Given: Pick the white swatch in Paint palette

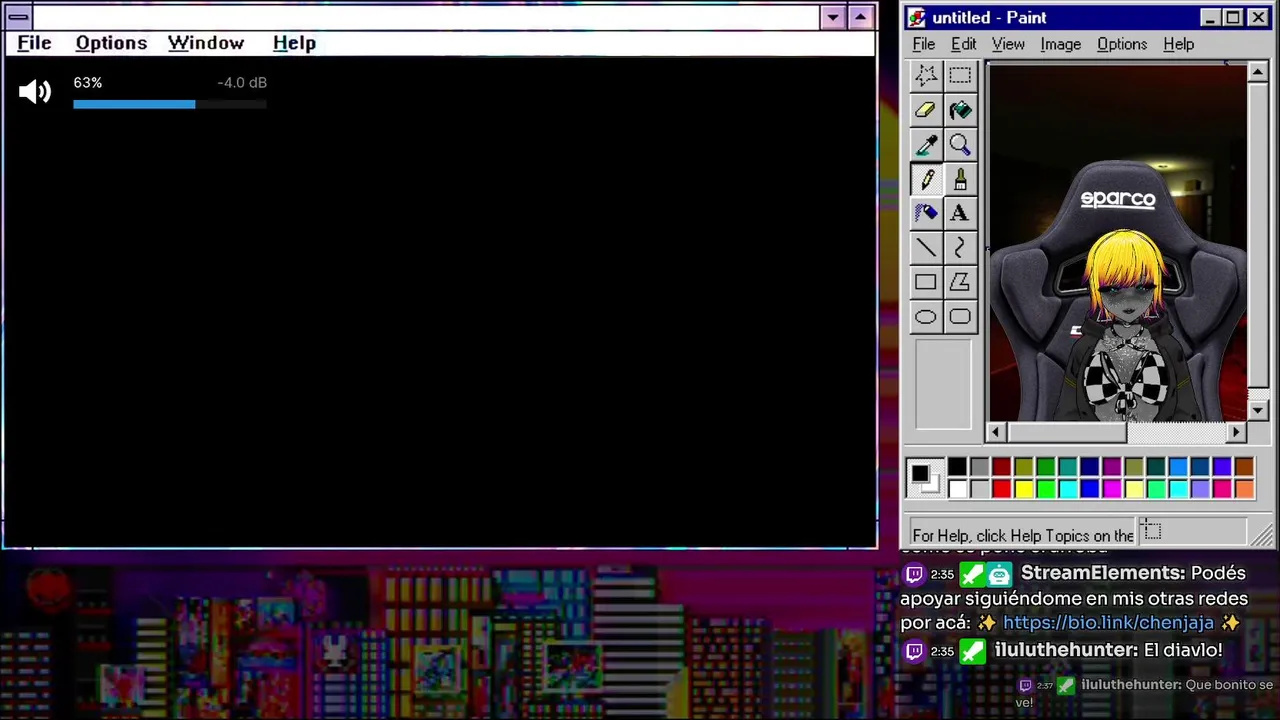Looking at the screenshot, I should click(x=957, y=489).
